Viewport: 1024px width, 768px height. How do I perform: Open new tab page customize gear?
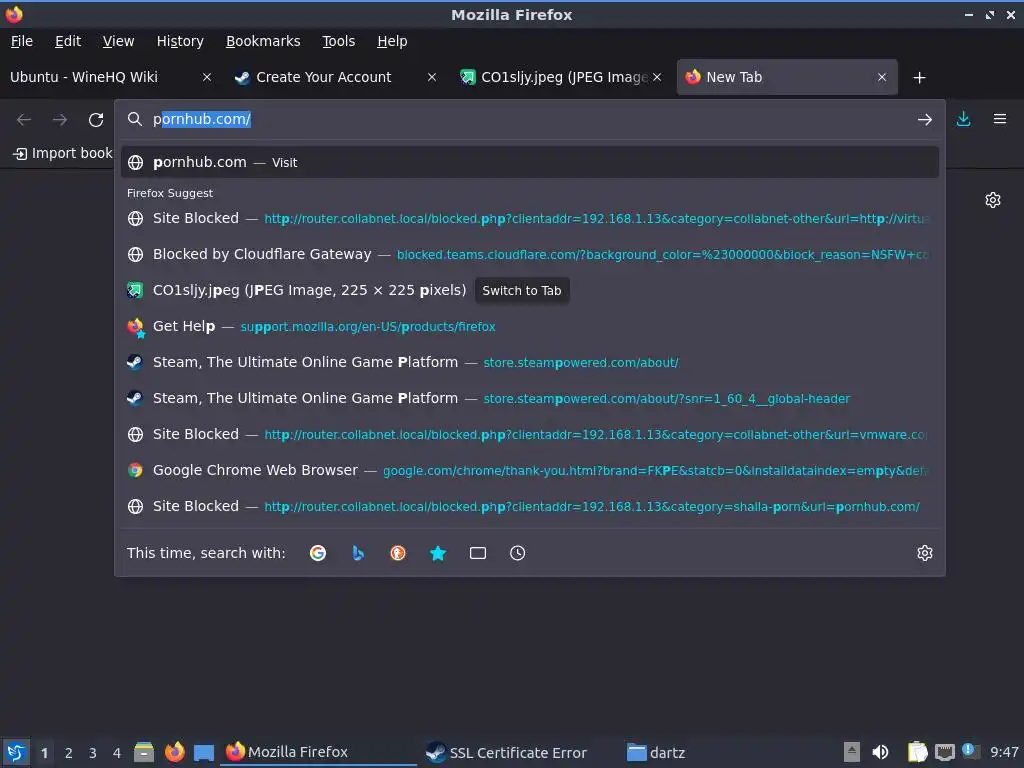[993, 200]
